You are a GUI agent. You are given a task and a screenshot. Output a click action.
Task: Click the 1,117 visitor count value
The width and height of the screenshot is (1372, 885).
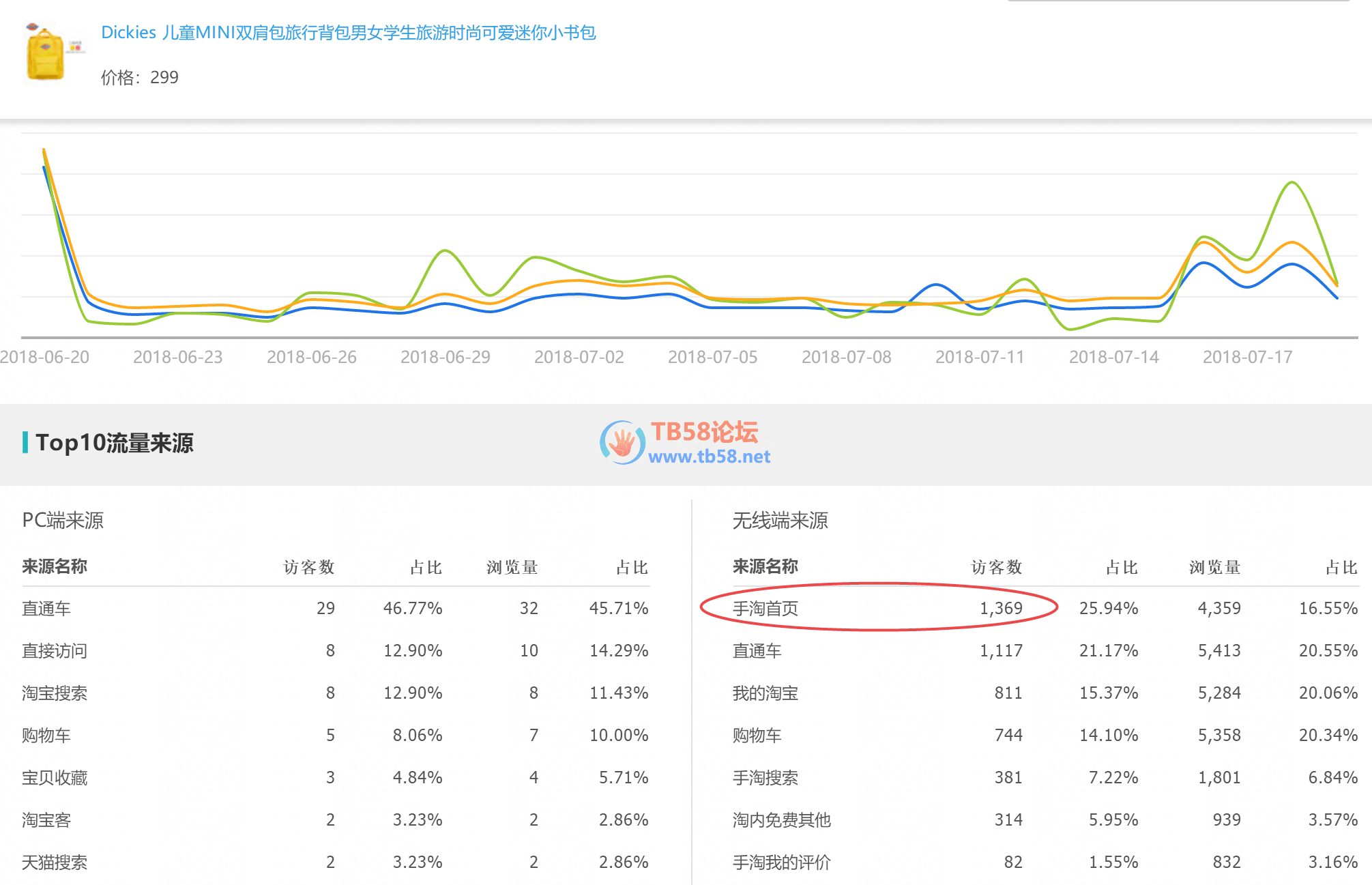pyautogui.click(x=1001, y=650)
